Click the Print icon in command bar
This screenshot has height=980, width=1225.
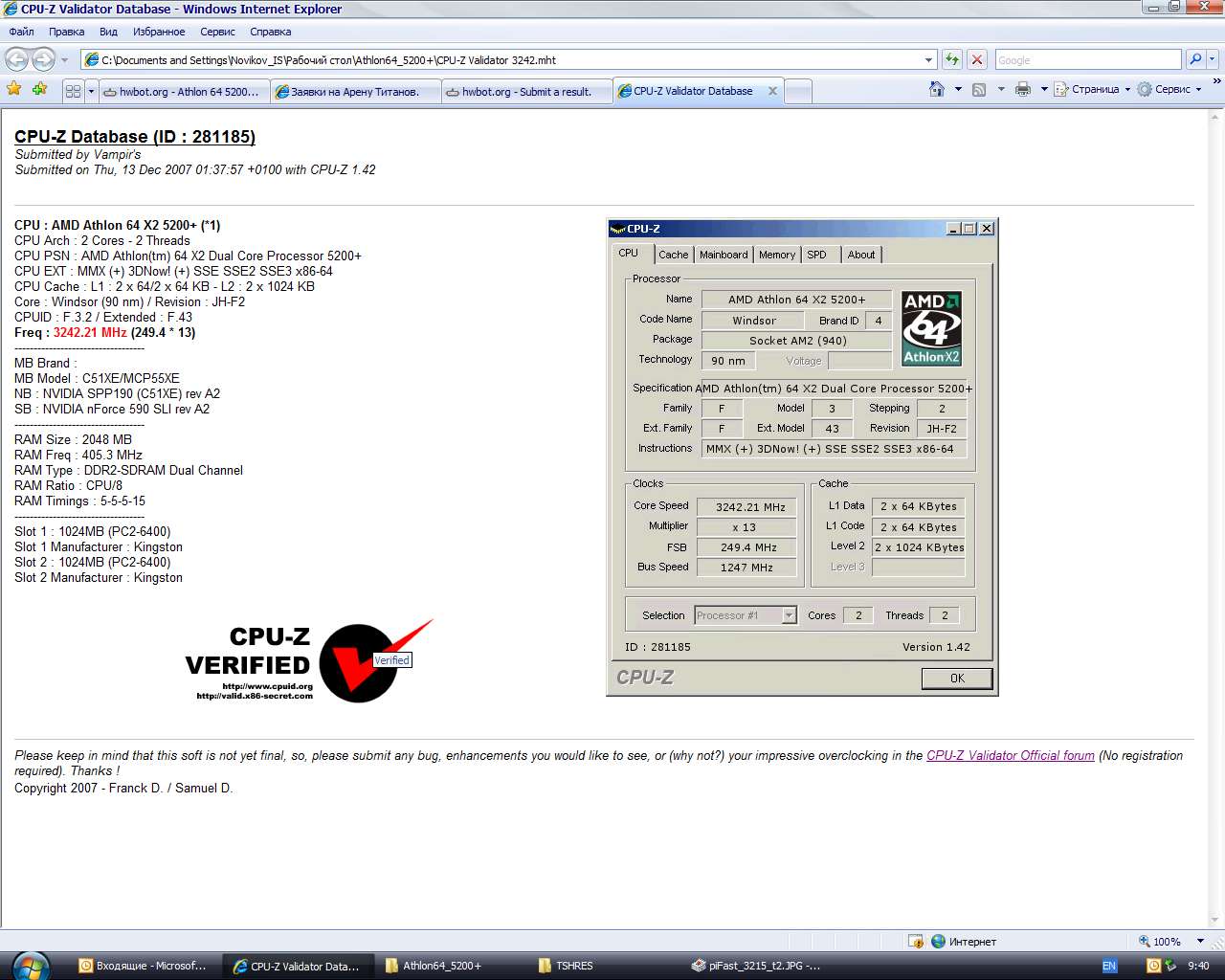pyautogui.click(x=1023, y=89)
